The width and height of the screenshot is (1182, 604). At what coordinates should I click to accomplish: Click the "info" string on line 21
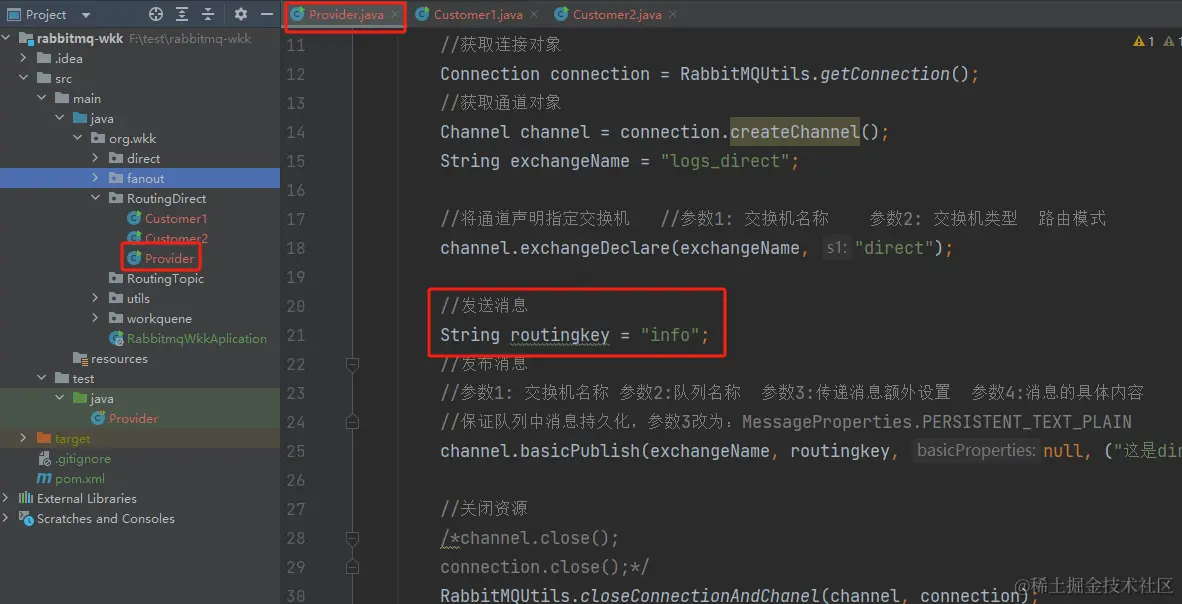click(670, 335)
